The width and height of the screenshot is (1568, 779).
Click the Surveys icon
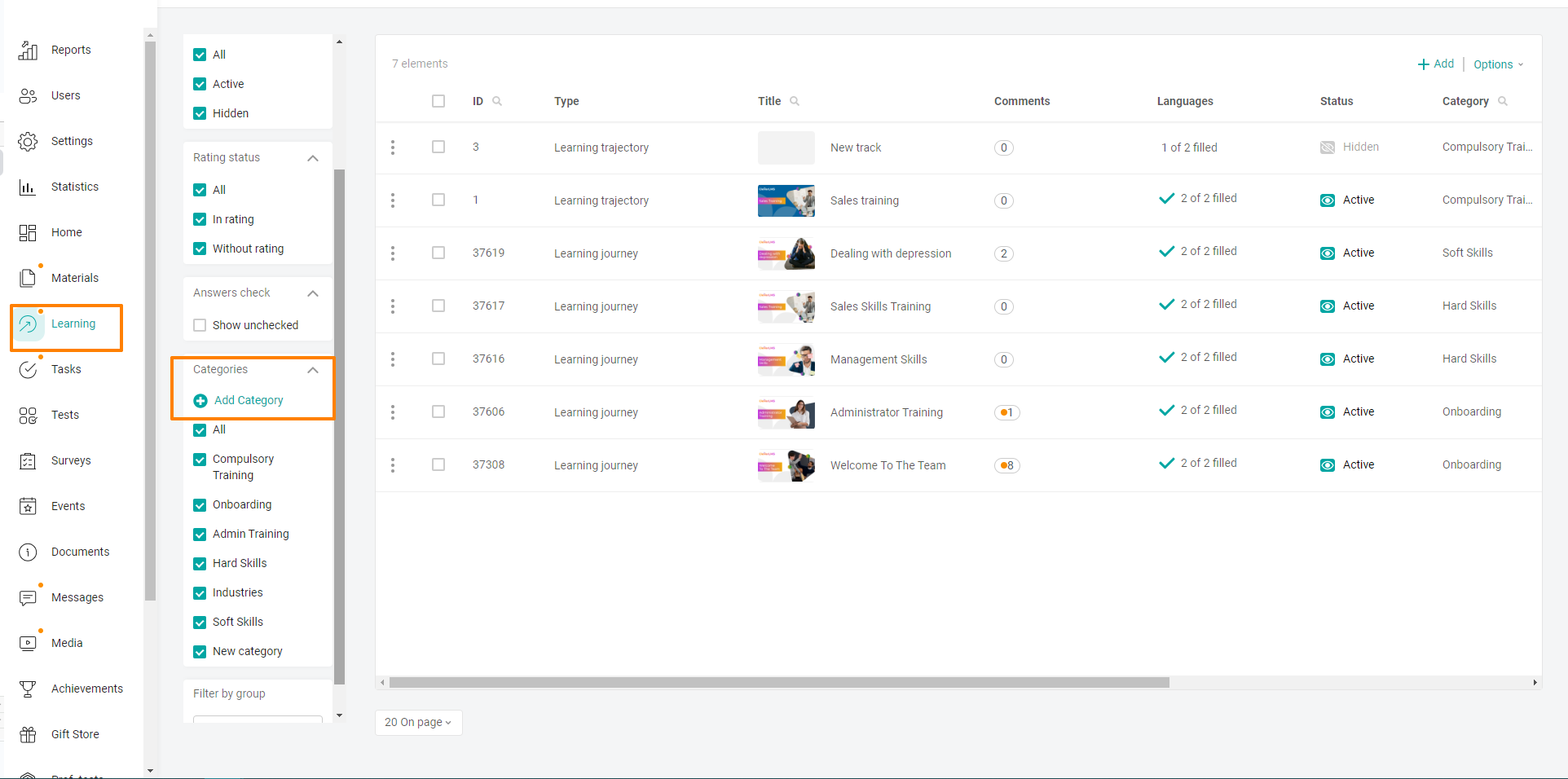point(28,461)
